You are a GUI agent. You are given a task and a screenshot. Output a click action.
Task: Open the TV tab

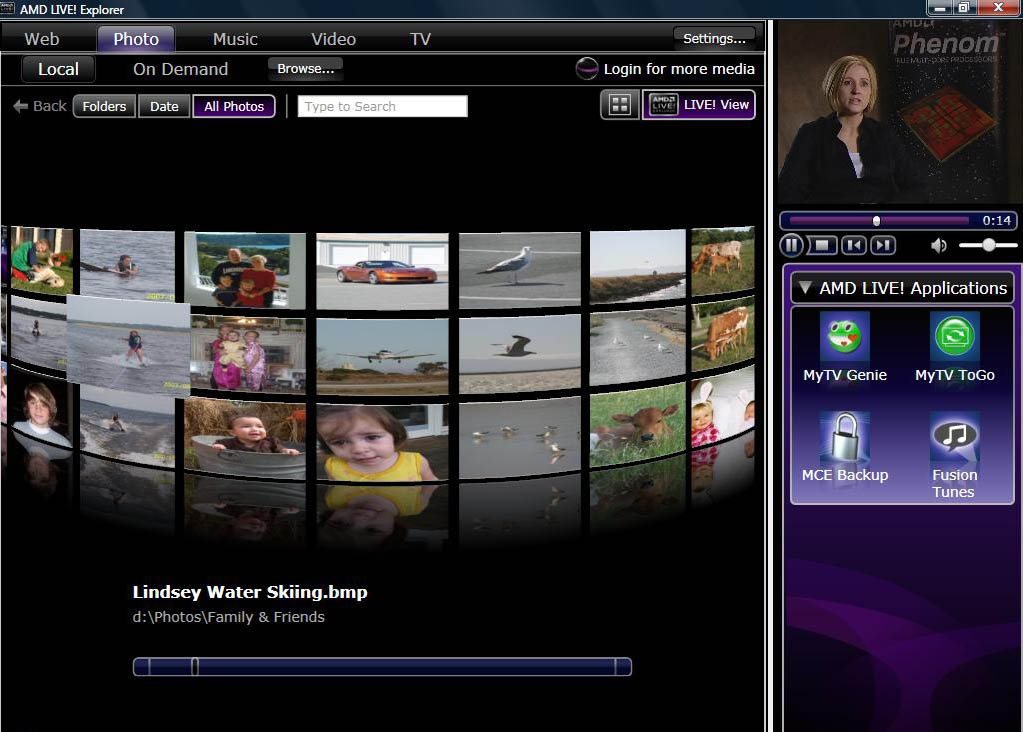pos(420,39)
